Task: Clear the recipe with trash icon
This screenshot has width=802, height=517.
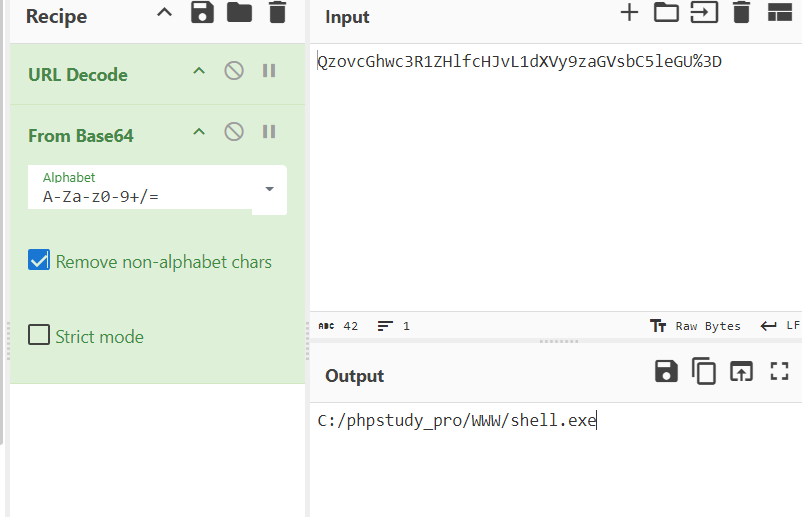Action: pos(277,13)
